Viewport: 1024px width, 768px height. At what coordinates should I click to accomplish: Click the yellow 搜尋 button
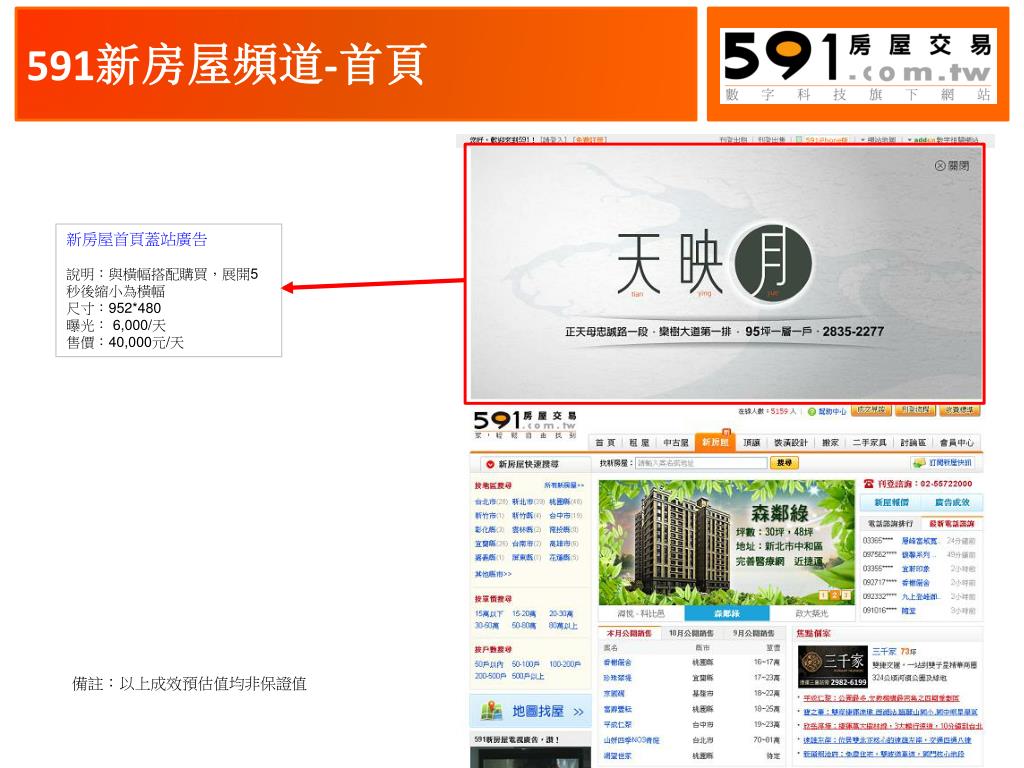point(784,463)
